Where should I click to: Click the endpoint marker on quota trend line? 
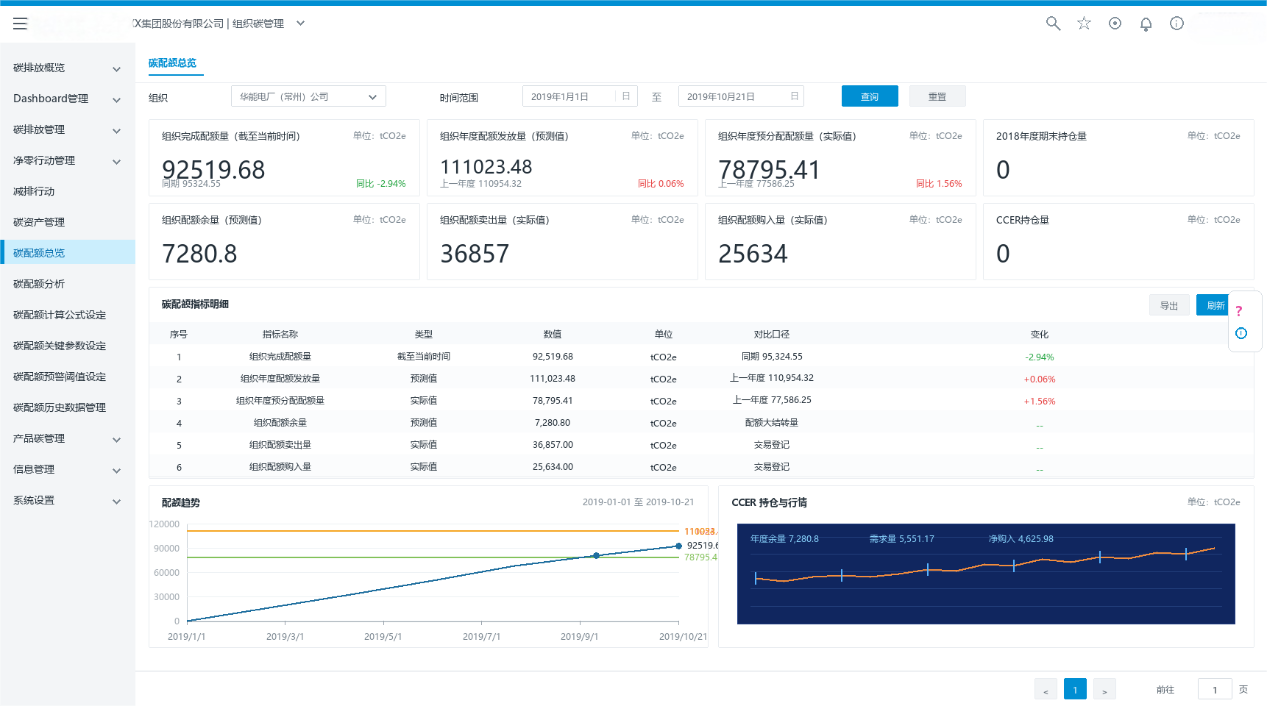click(678, 546)
